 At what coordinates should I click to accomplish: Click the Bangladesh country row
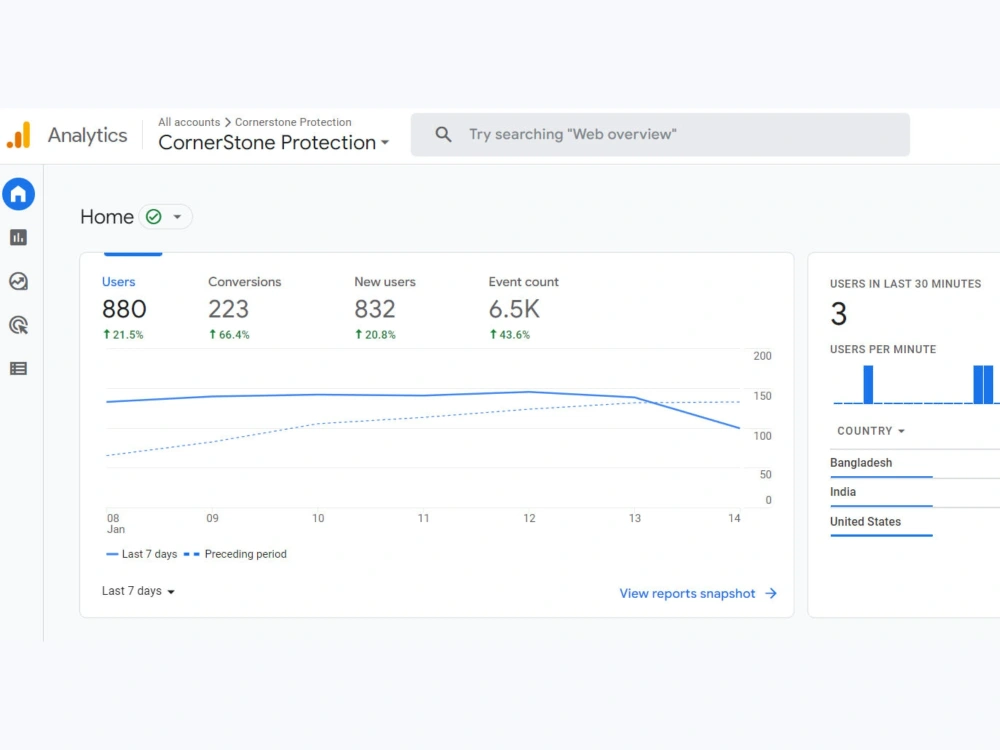point(915,464)
